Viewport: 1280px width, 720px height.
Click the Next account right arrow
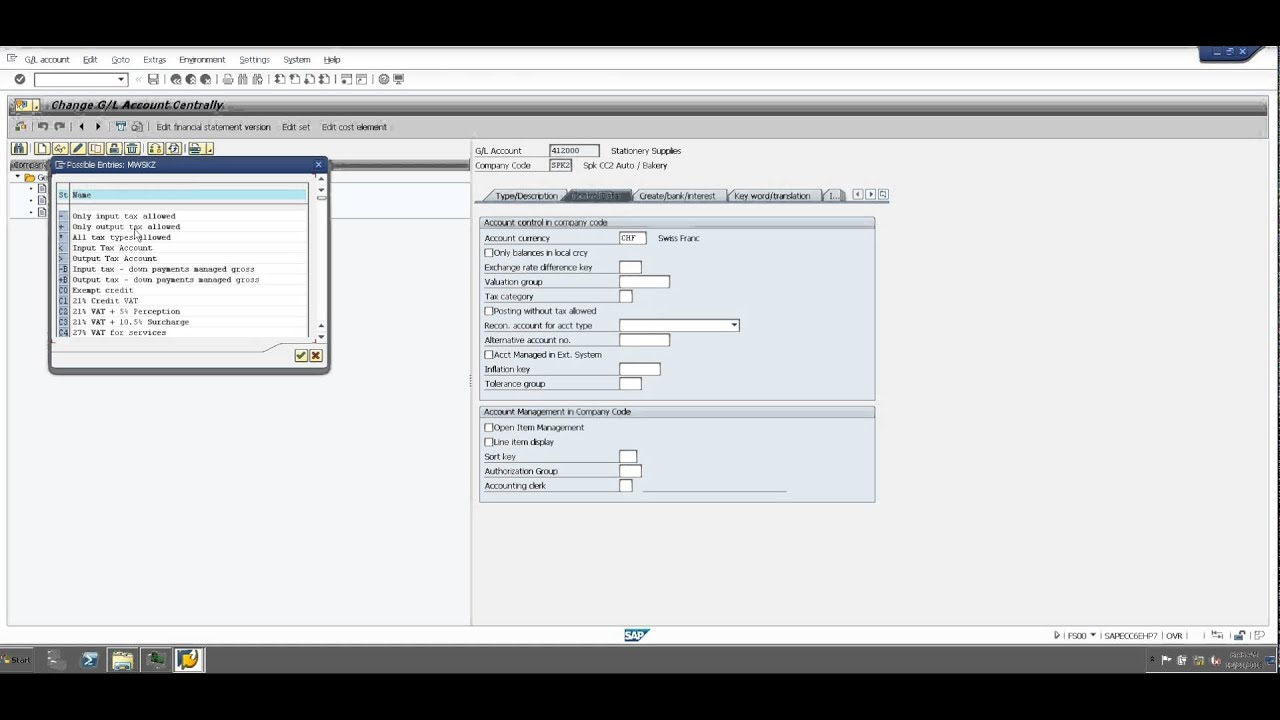coord(98,127)
